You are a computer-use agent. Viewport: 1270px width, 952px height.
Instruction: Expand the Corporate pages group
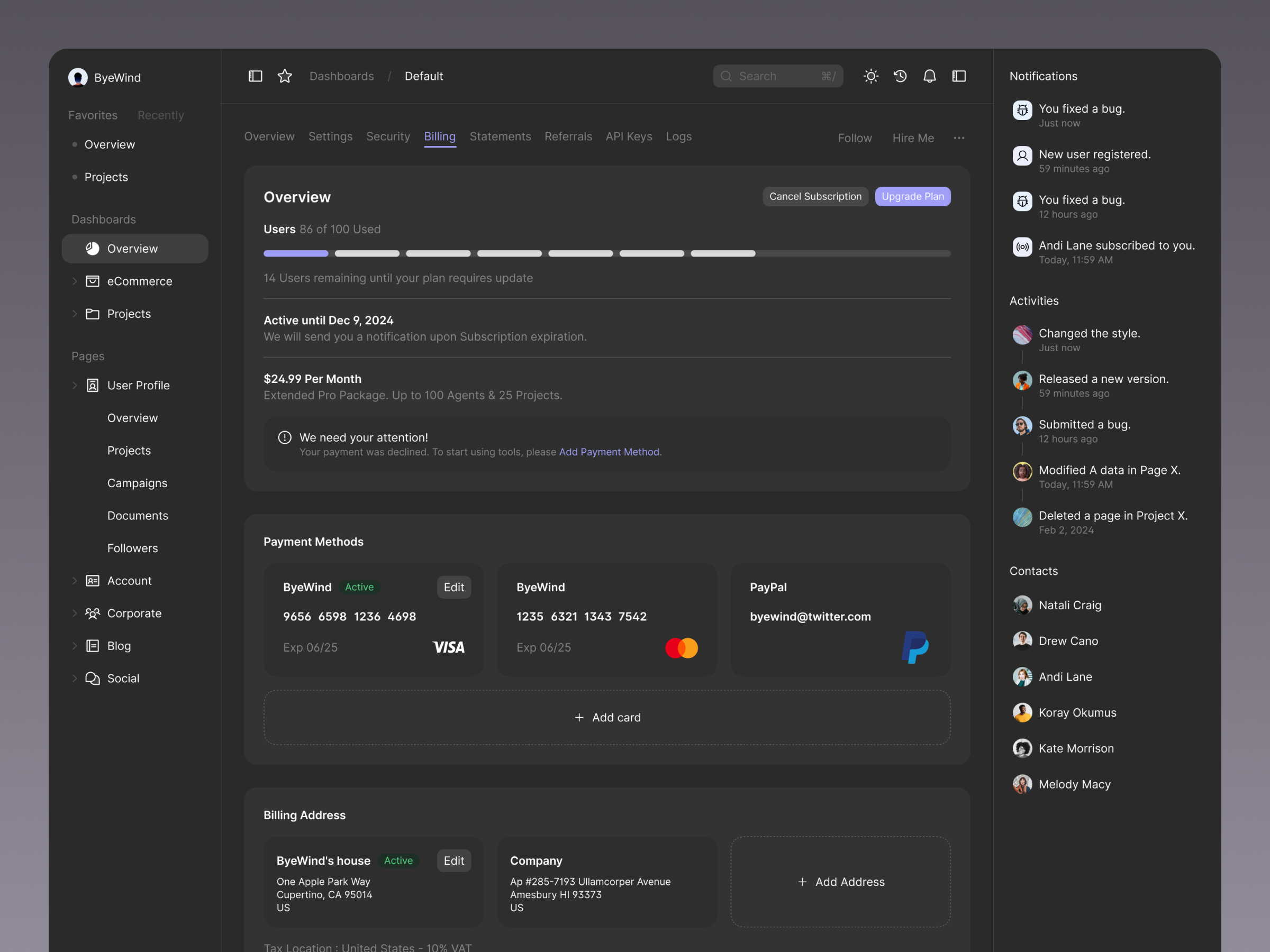click(75, 614)
